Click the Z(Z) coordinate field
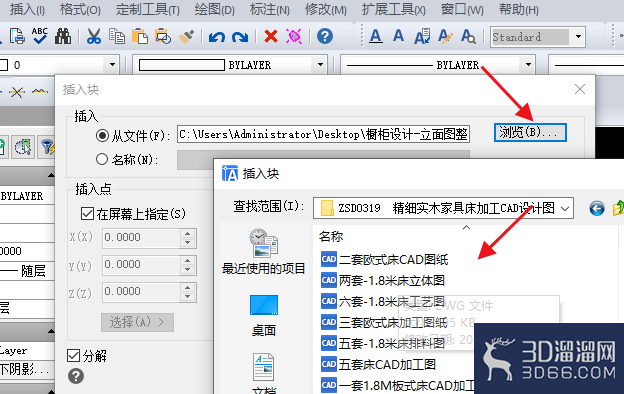 (141, 292)
